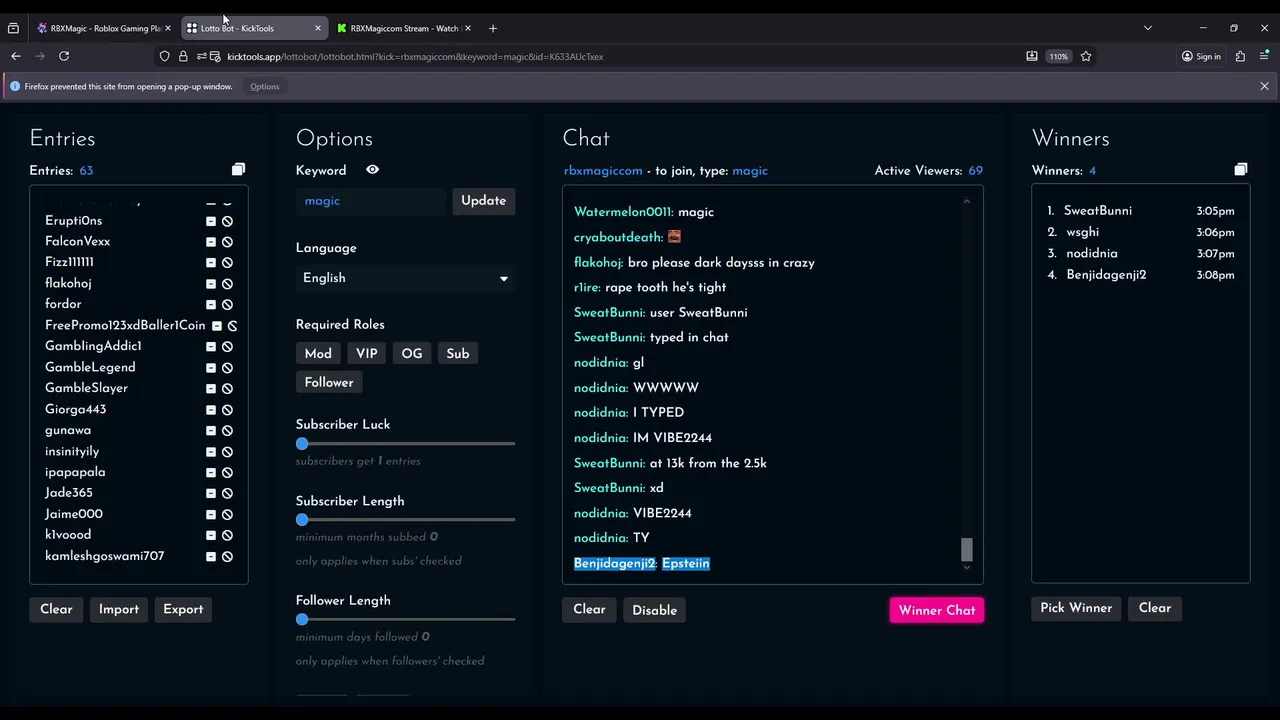Open the browser tab list dropdown arrow

click(x=1148, y=28)
